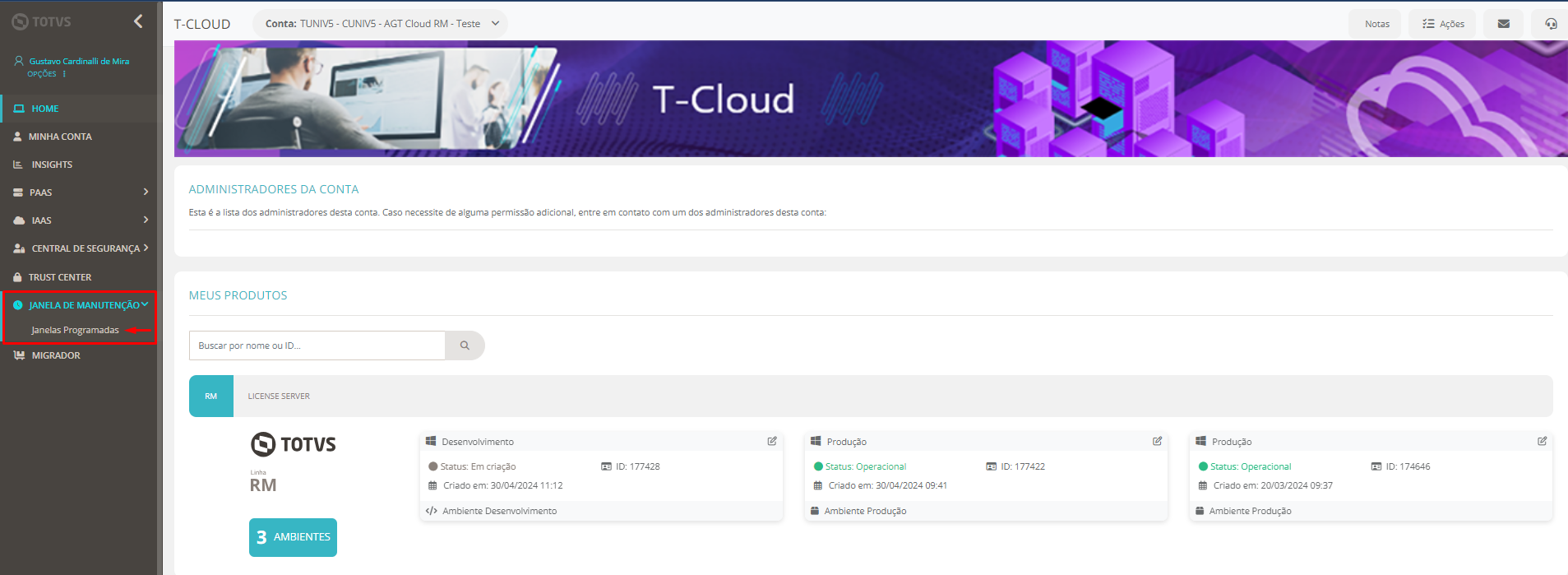Click the Windows icon on Desenvolvimento card
1568x575 pixels.
click(431, 441)
